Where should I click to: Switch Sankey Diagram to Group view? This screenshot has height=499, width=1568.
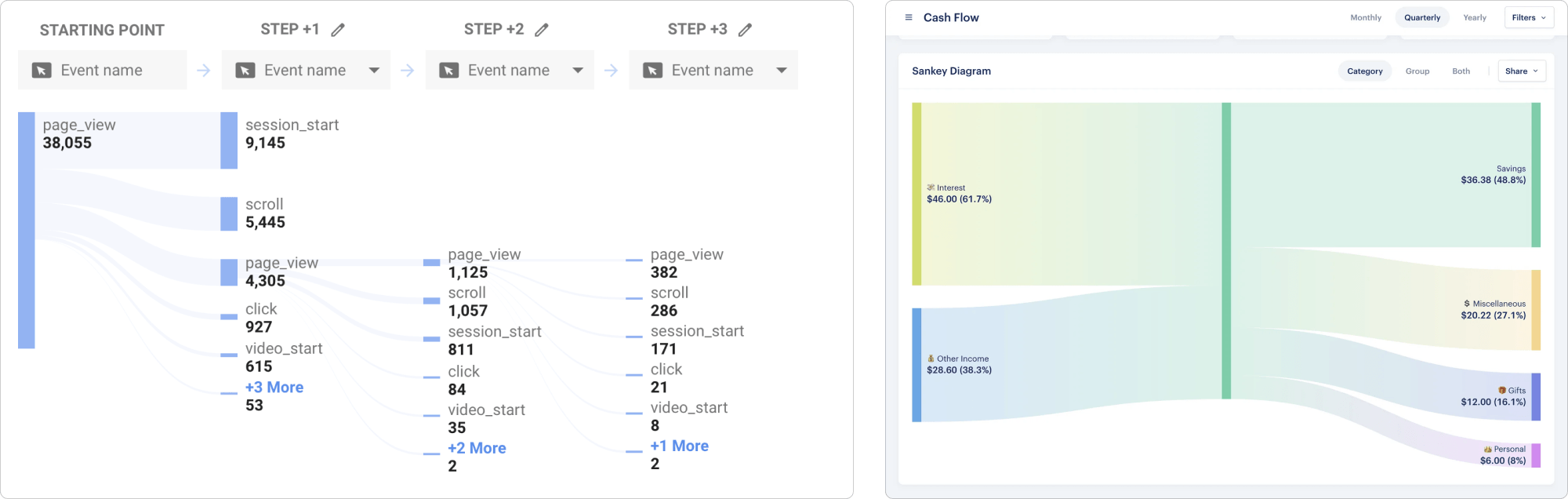coord(1417,71)
